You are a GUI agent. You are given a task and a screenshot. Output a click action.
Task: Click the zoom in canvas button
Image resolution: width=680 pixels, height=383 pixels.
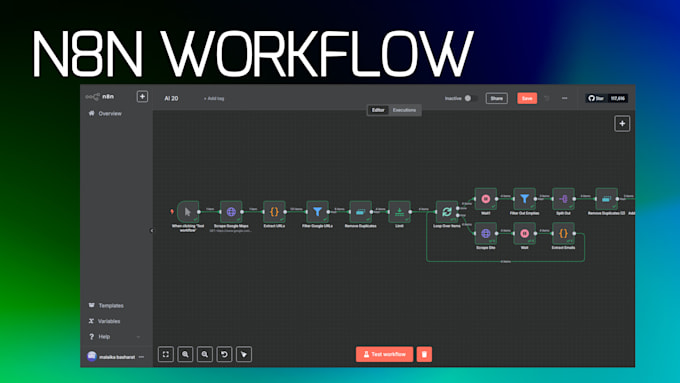[x=185, y=354]
